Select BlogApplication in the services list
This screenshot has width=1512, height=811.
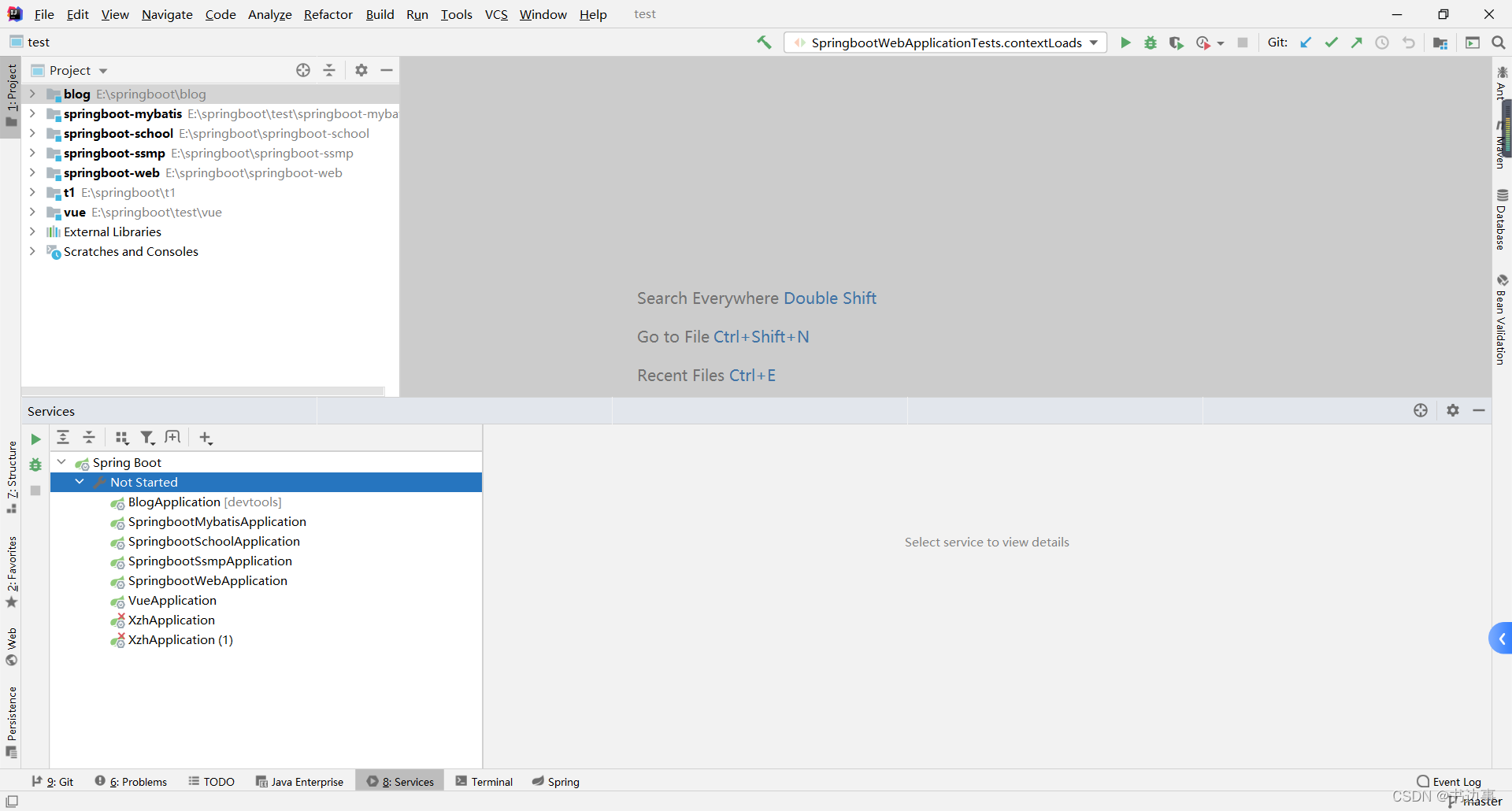[x=174, y=502]
